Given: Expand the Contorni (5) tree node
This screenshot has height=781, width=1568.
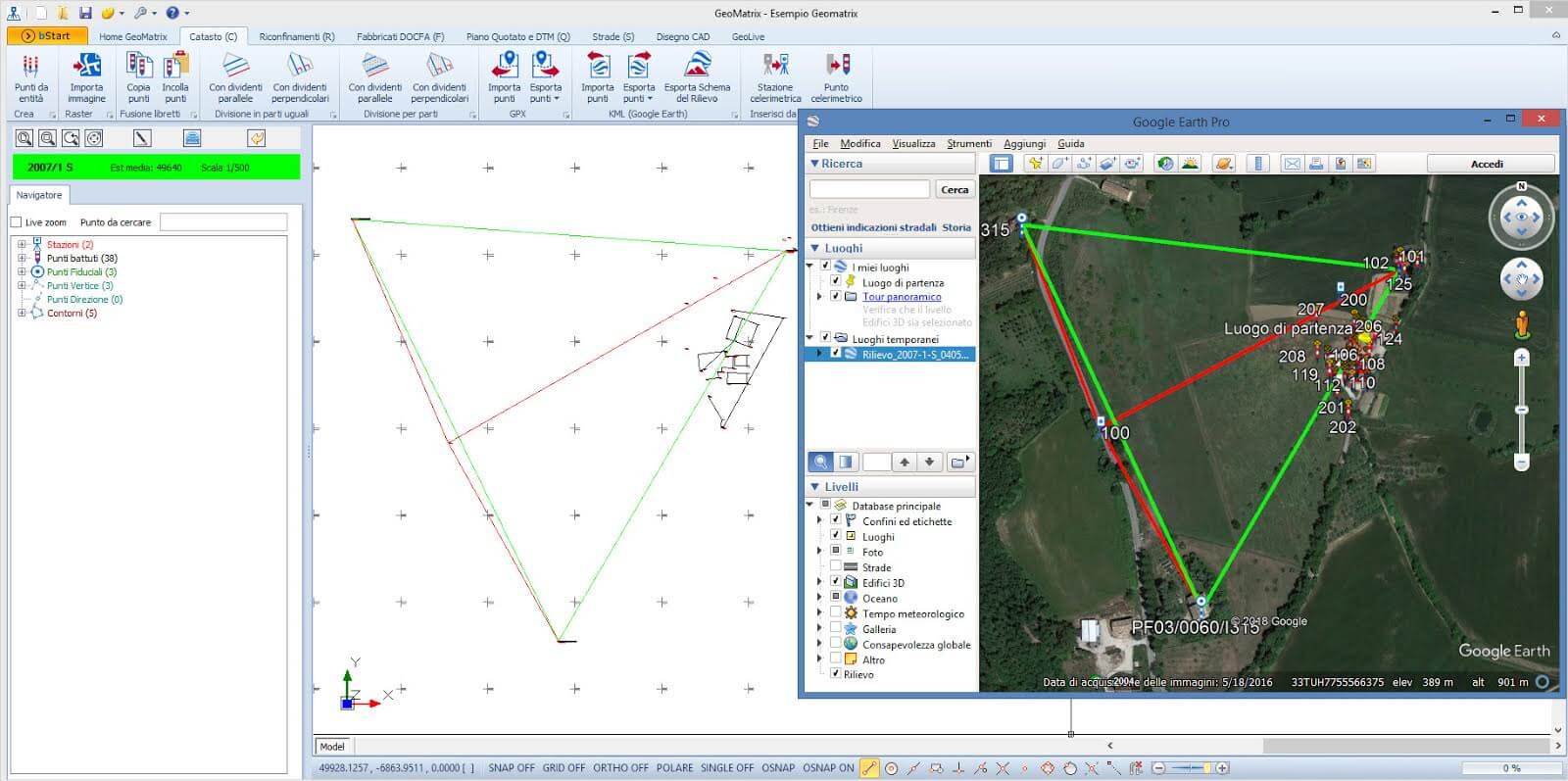Looking at the screenshot, I should click(22, 313).
